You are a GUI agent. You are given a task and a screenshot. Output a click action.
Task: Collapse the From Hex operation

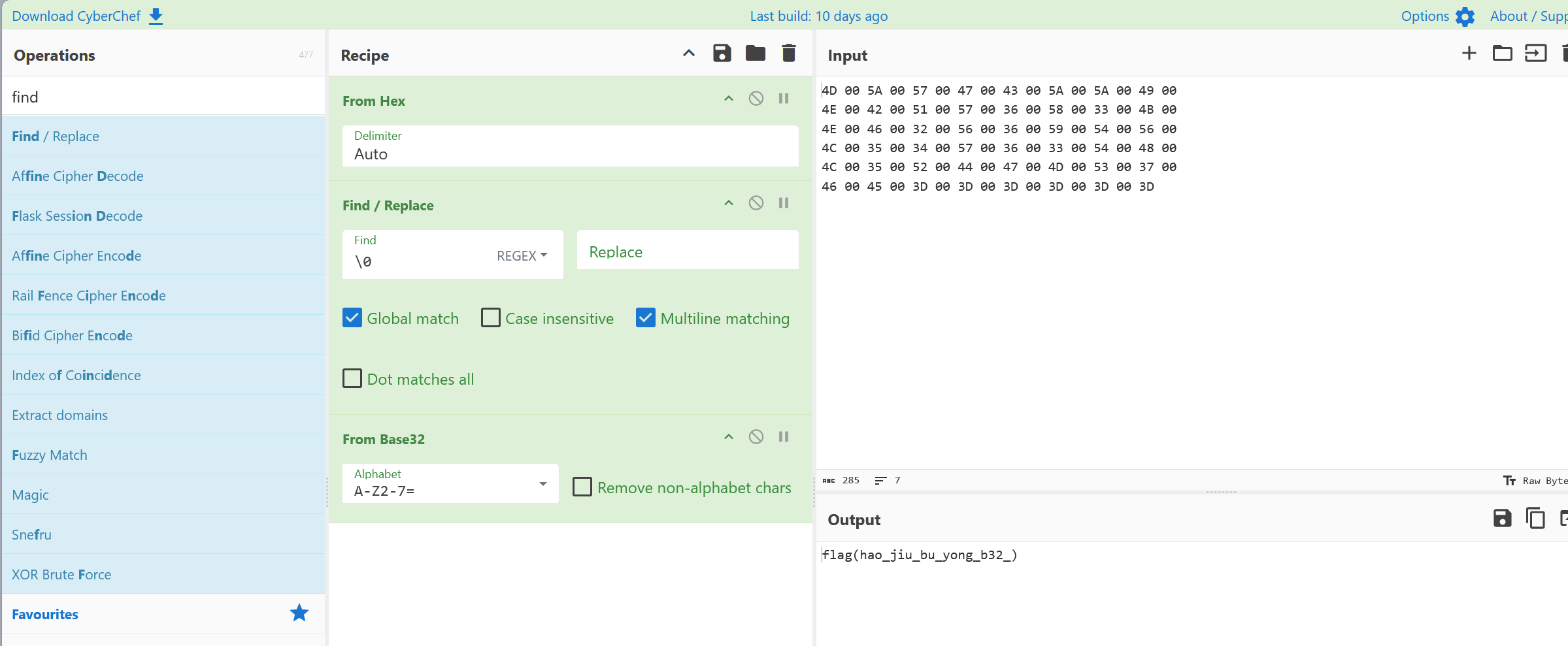[x=729, y=99]
